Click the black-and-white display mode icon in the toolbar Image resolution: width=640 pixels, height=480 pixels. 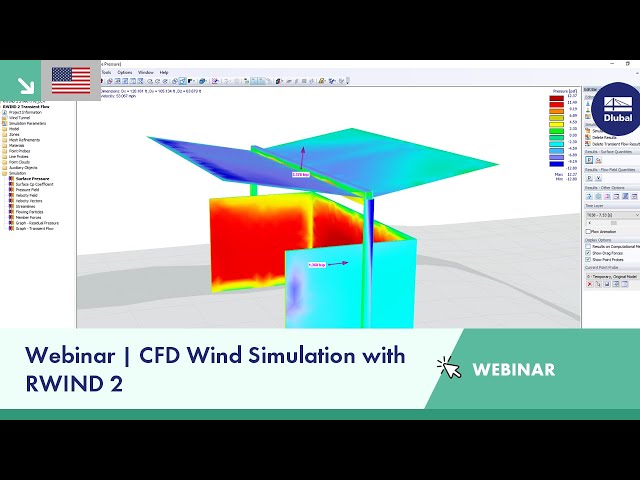pos(191,81)
